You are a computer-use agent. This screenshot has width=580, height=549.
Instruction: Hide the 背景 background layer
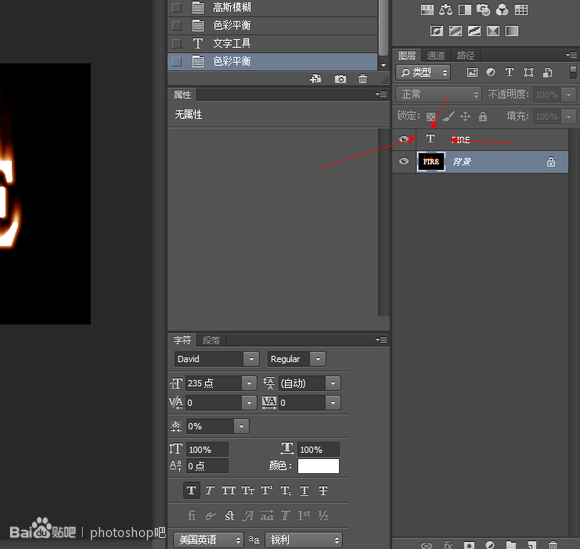404,161
